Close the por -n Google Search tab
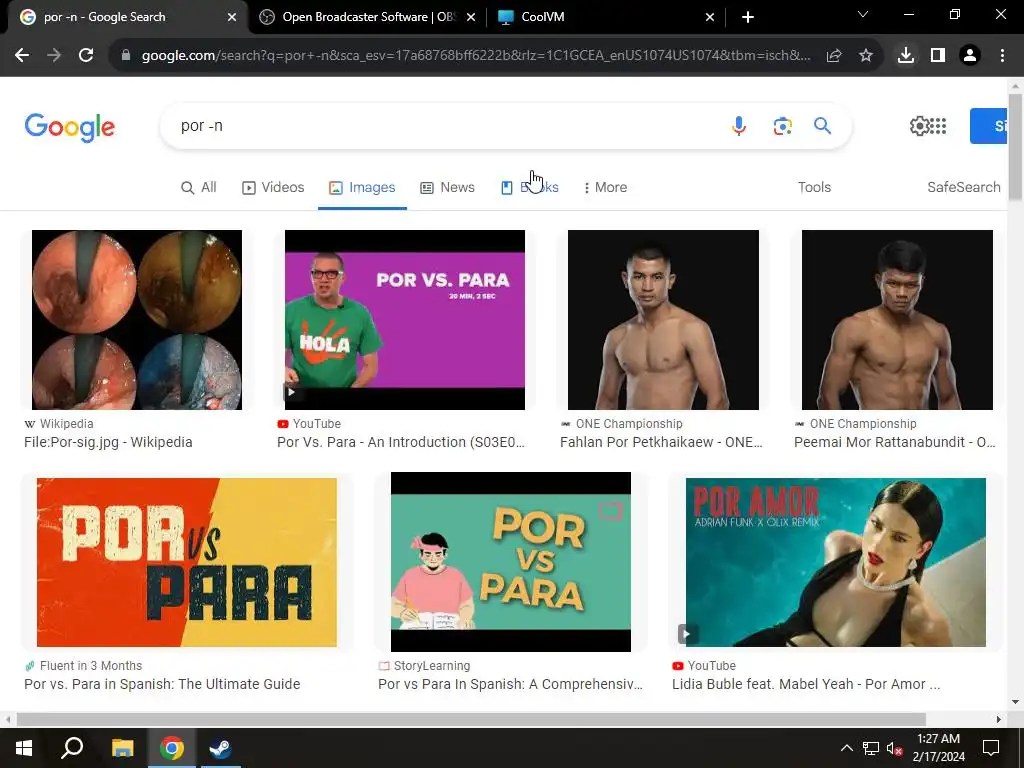The image size is (1024, 768). coord(232,17)
